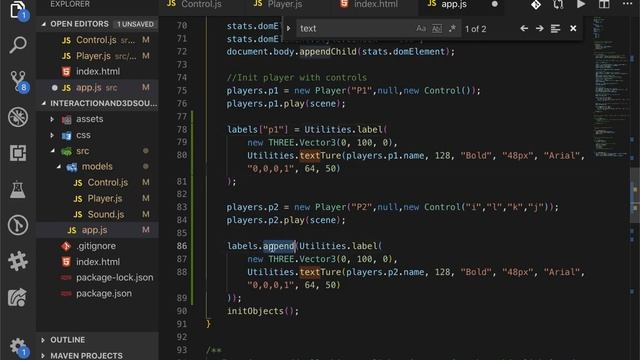
Task: Open the Extensions view icon
Action: [18, 153]
